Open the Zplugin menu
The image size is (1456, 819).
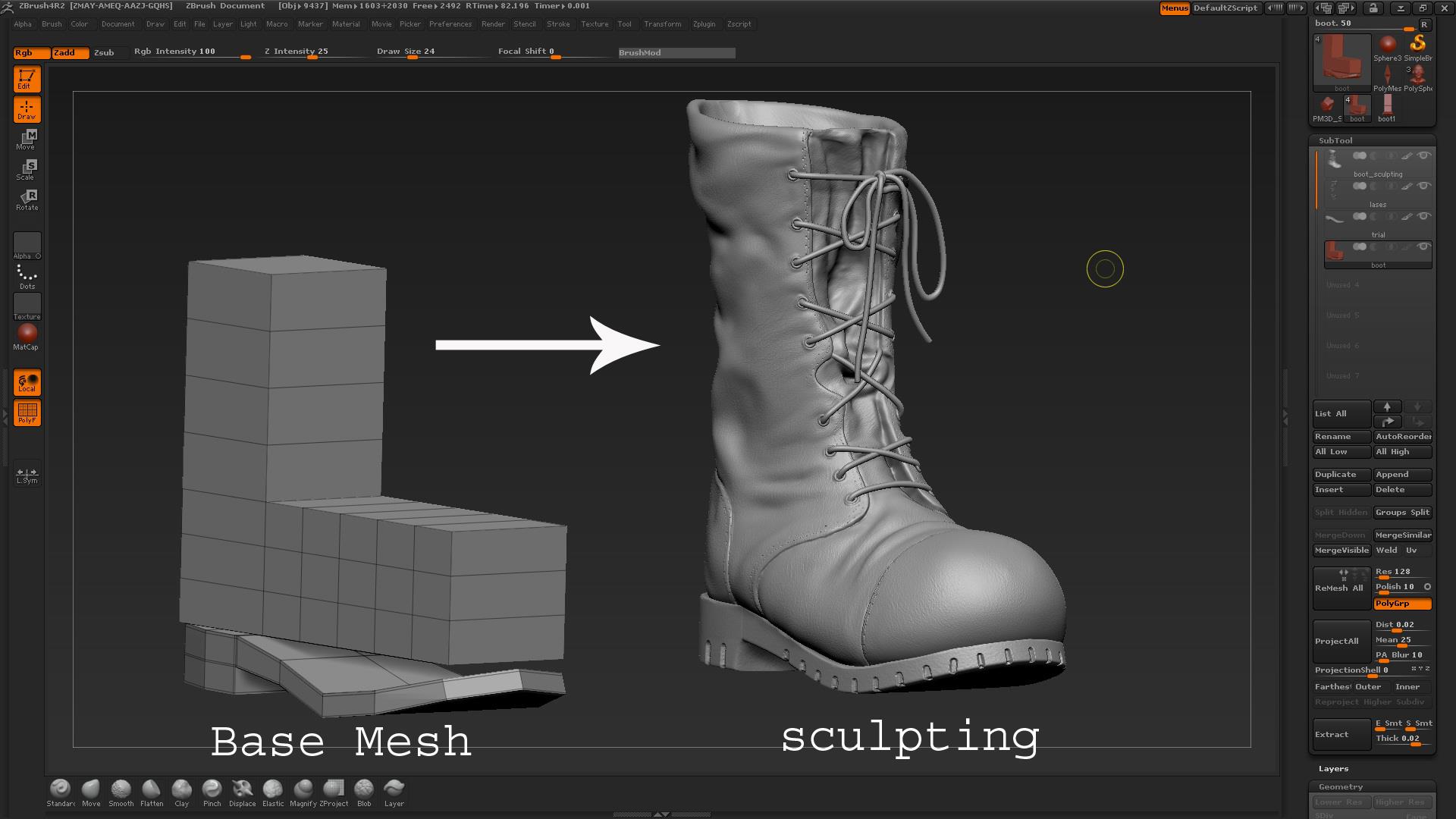pyautogui.click(x=704, y=24)
